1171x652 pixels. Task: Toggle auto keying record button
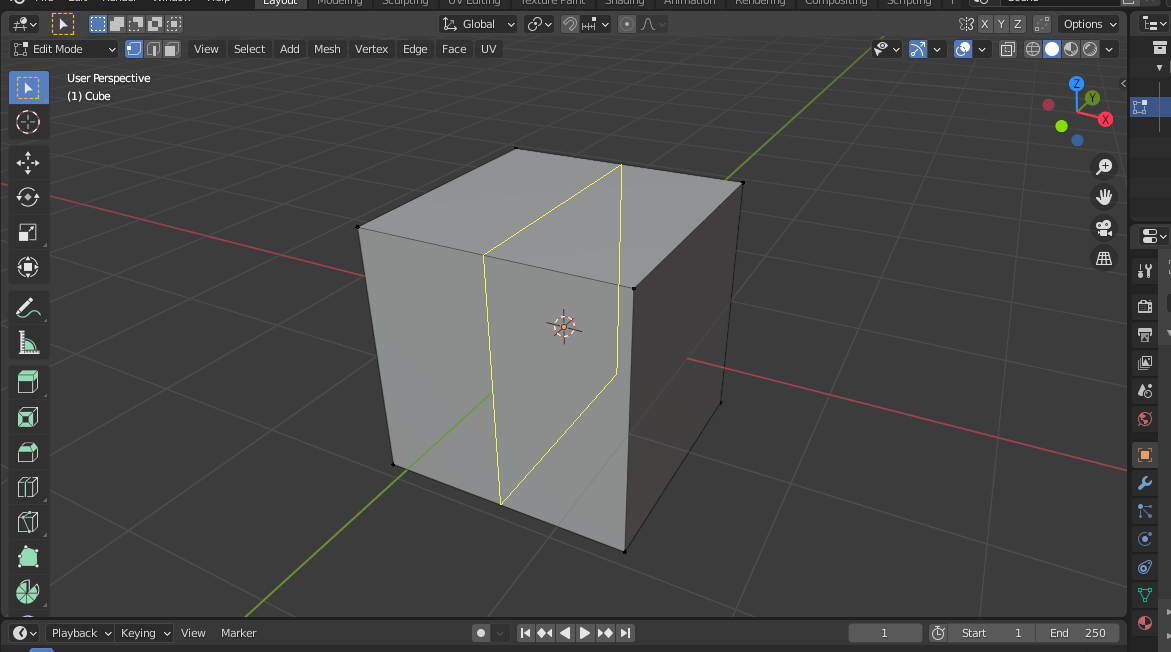pos(481,633)
